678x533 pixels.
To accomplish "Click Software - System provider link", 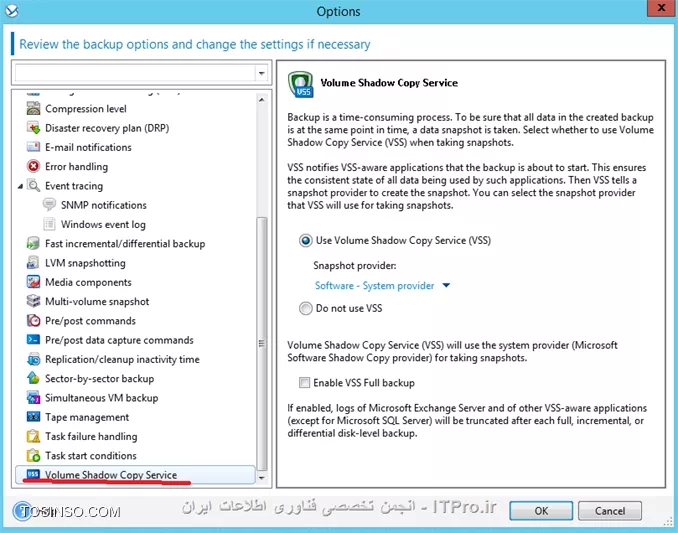I will pyautogui.click(x=374, y=285).
